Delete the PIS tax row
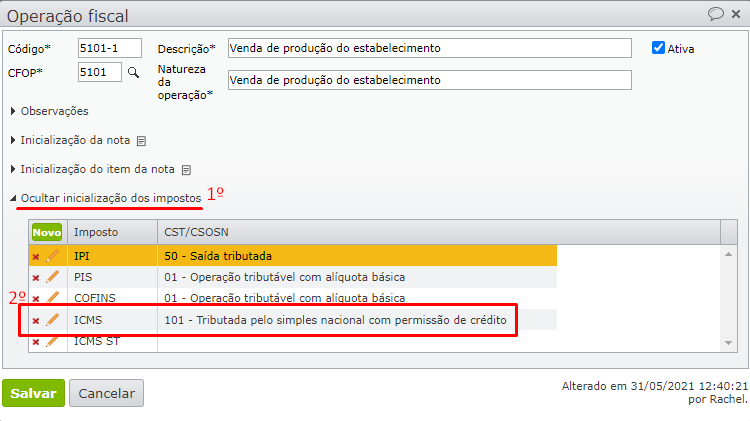Viewport: 750px width, 421px height. [x=36, y=278]
